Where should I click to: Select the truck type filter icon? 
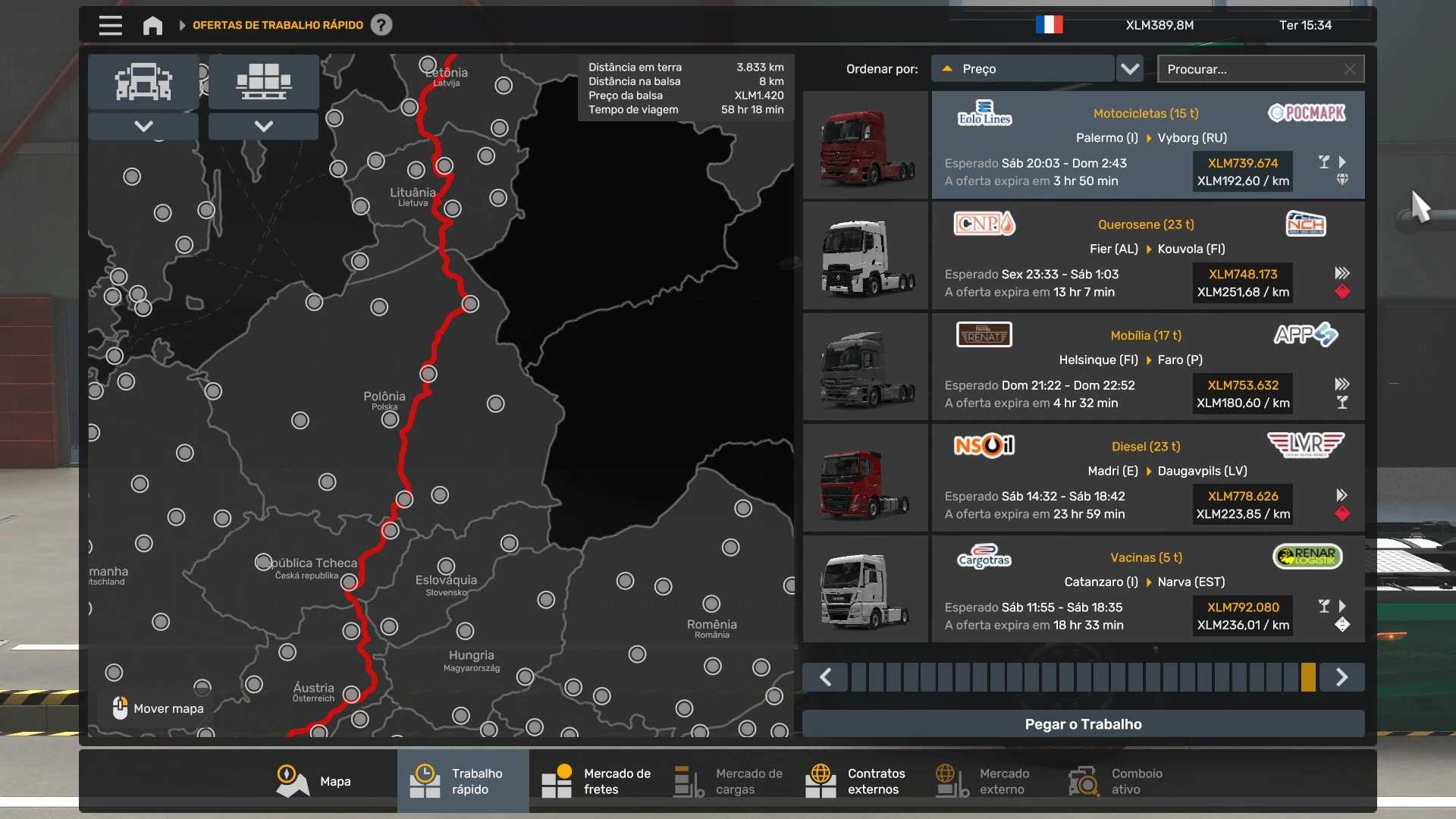143,81
